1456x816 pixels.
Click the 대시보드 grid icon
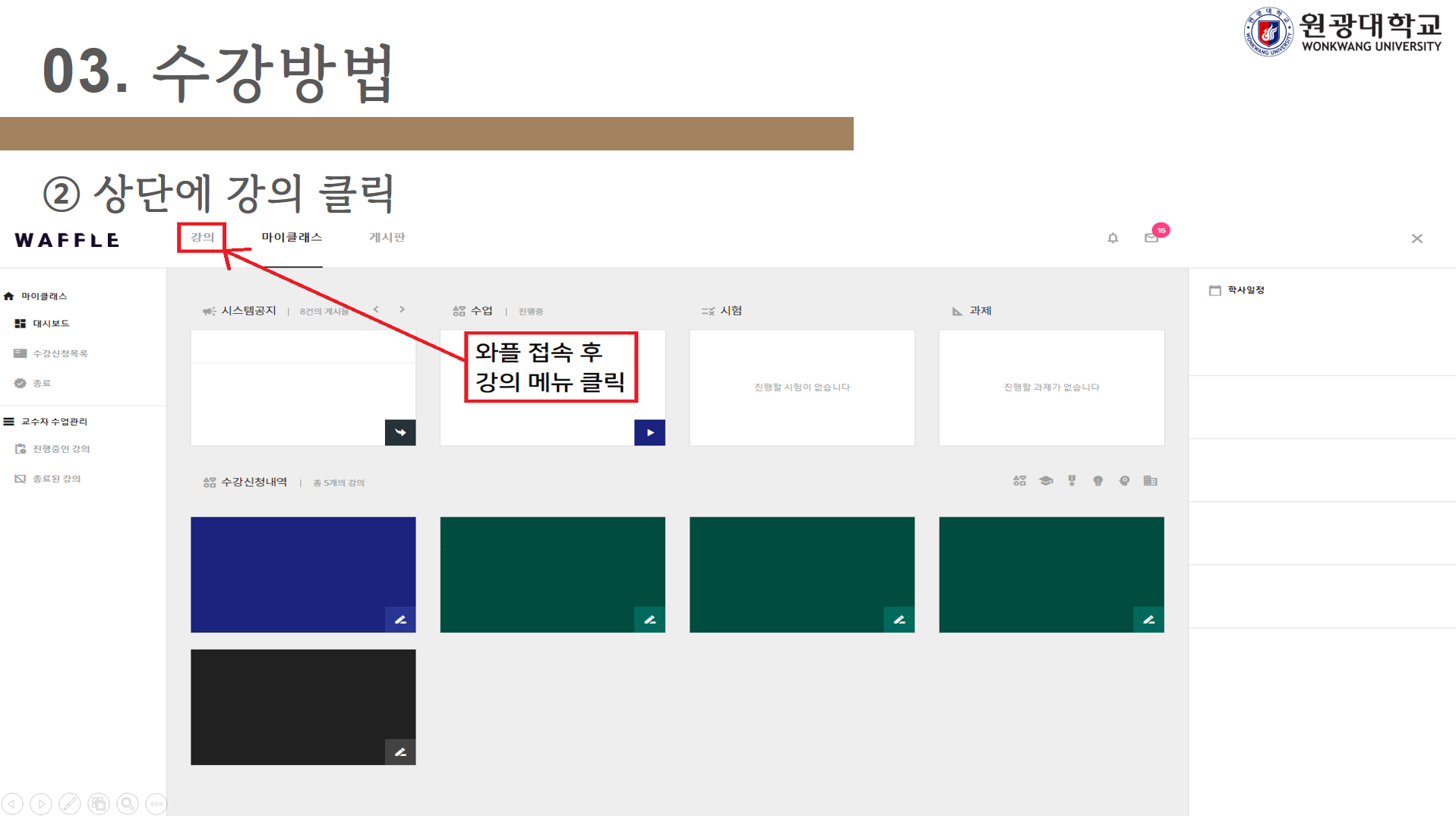(20, 324)
